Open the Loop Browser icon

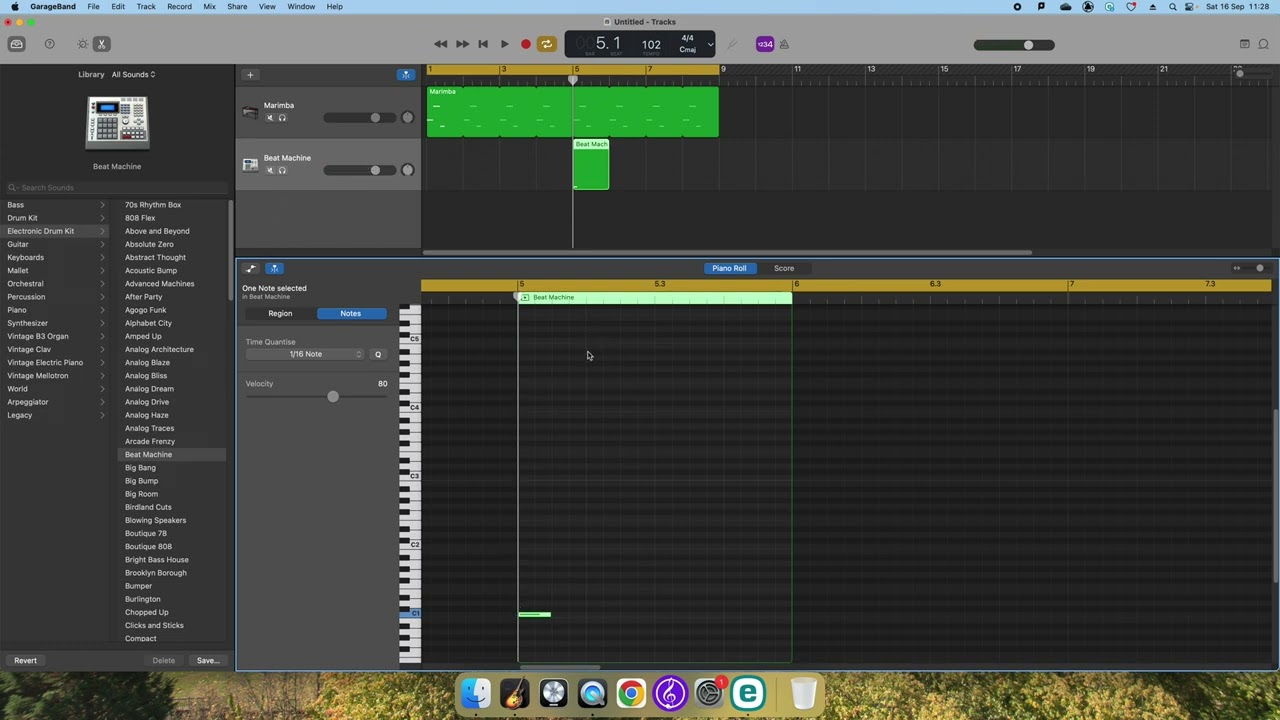tap(1264, 44)
